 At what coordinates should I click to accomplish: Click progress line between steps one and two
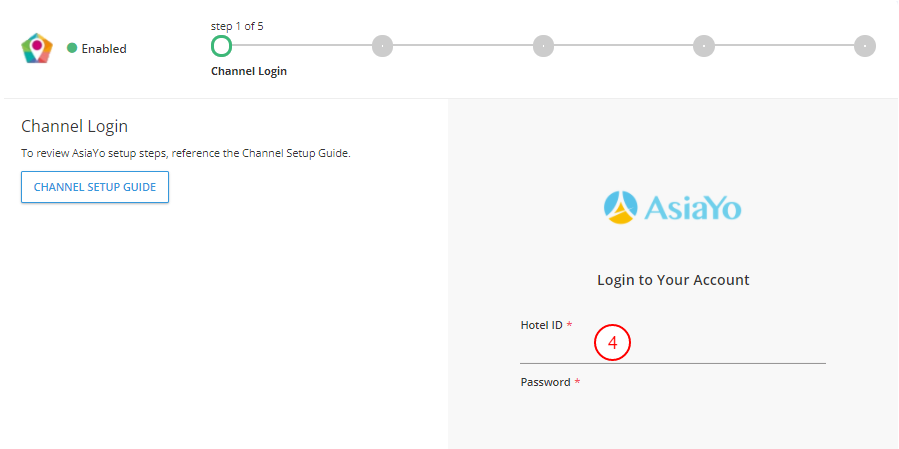302,45
